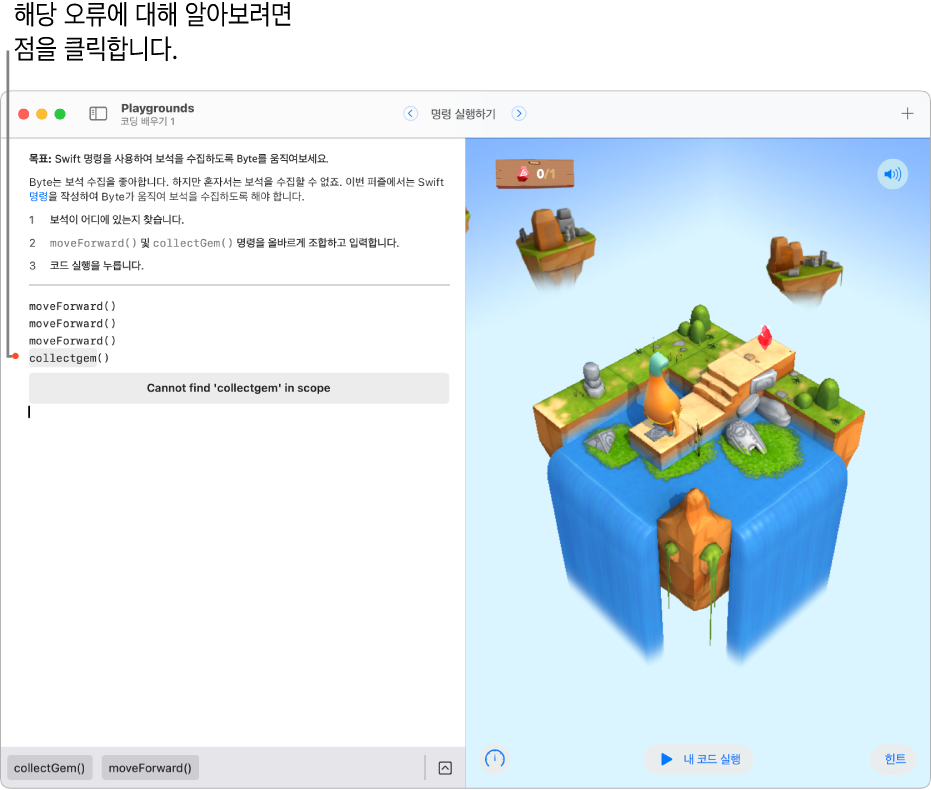Click the red error dot beside collectgem()
Screen dimensions: 931x790
16,356
